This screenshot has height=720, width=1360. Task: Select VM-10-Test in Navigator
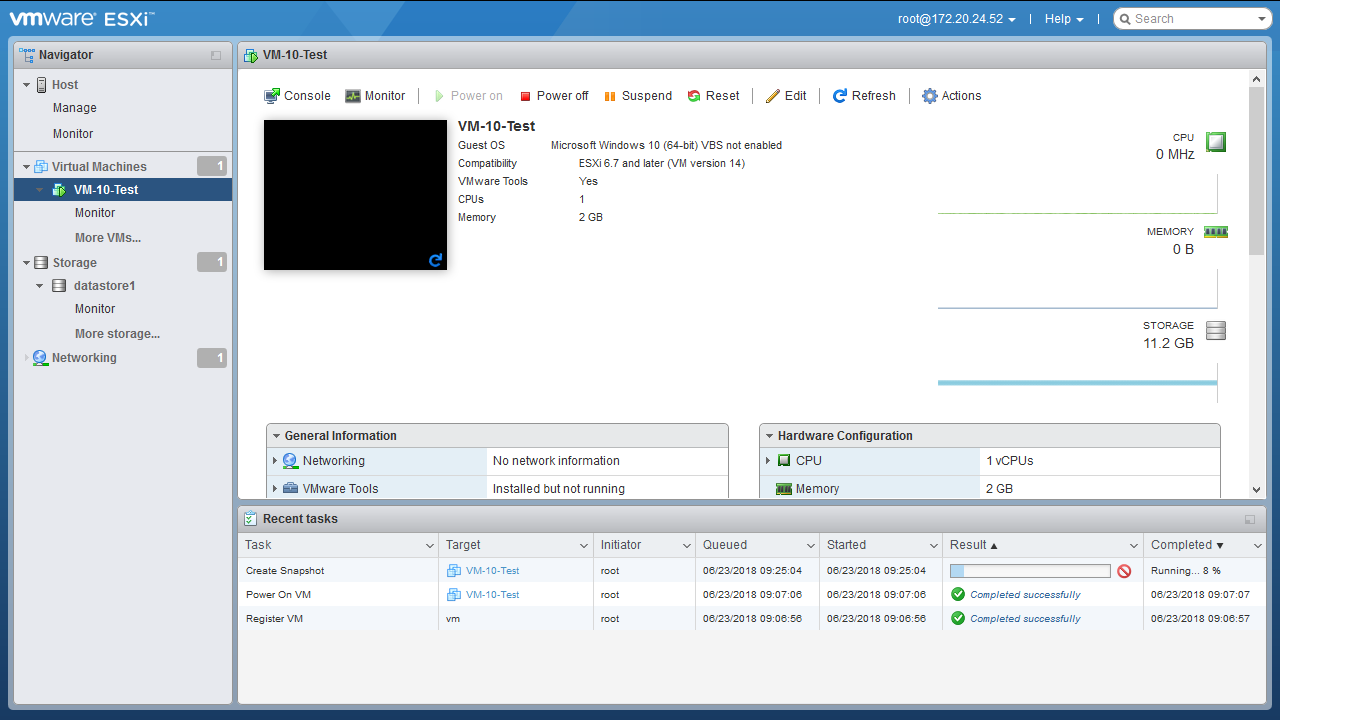point(123,190)
